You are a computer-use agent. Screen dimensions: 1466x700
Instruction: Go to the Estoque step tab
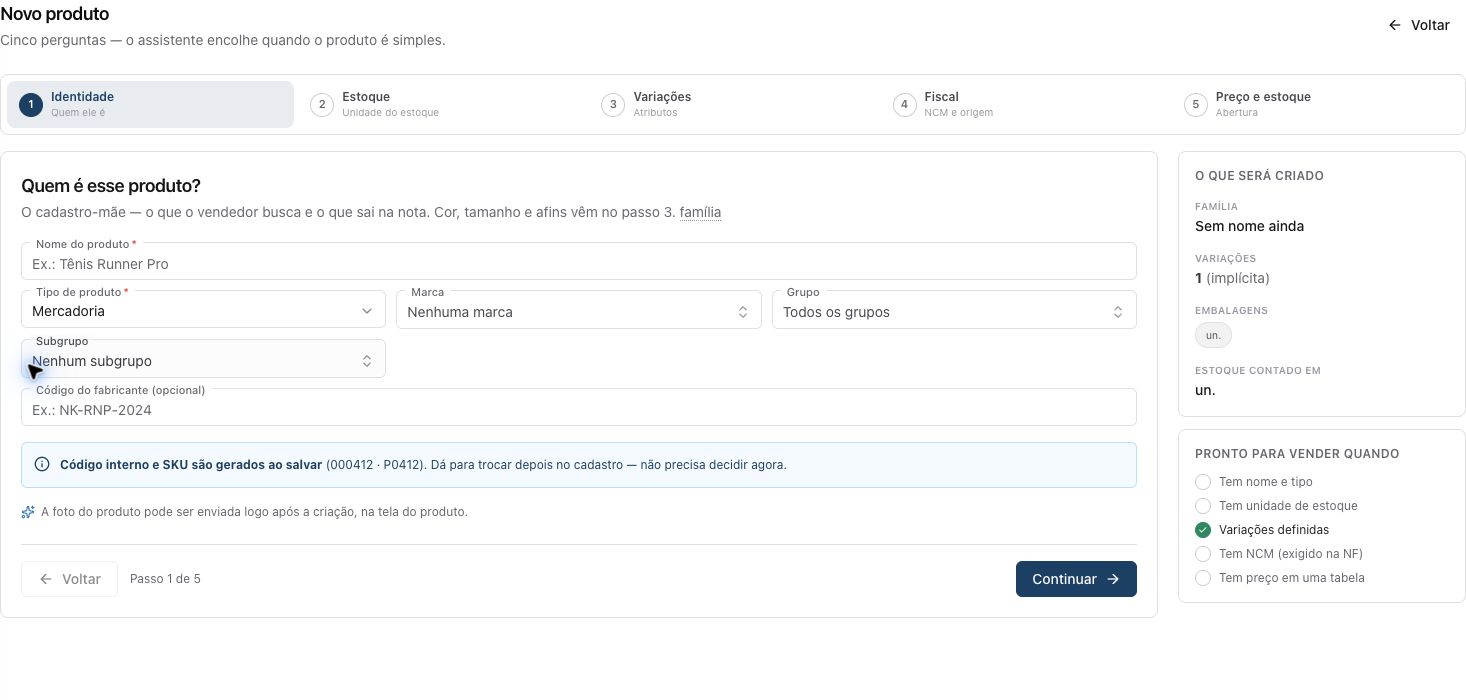[x=441, y=104]
